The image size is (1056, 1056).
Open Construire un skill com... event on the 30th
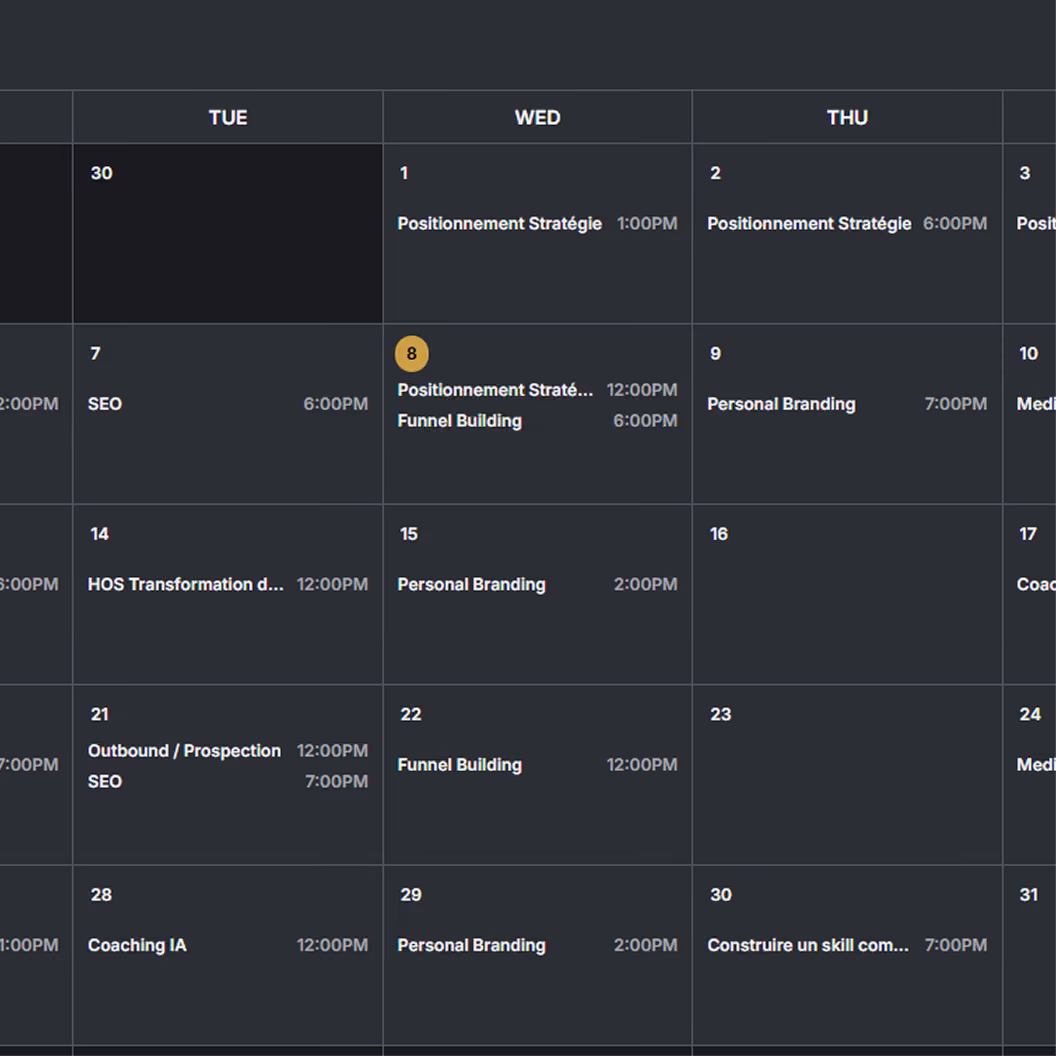tap(847, 946)
